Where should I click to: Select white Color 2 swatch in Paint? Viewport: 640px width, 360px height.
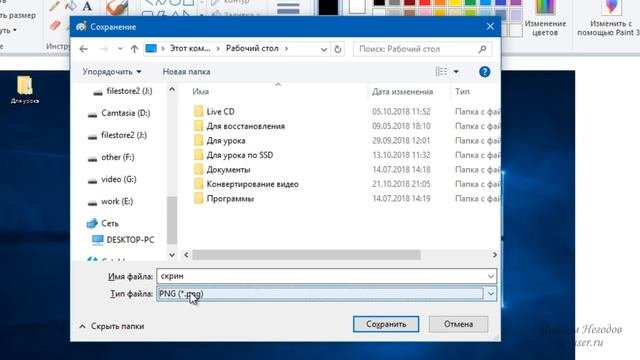point(357,7)
